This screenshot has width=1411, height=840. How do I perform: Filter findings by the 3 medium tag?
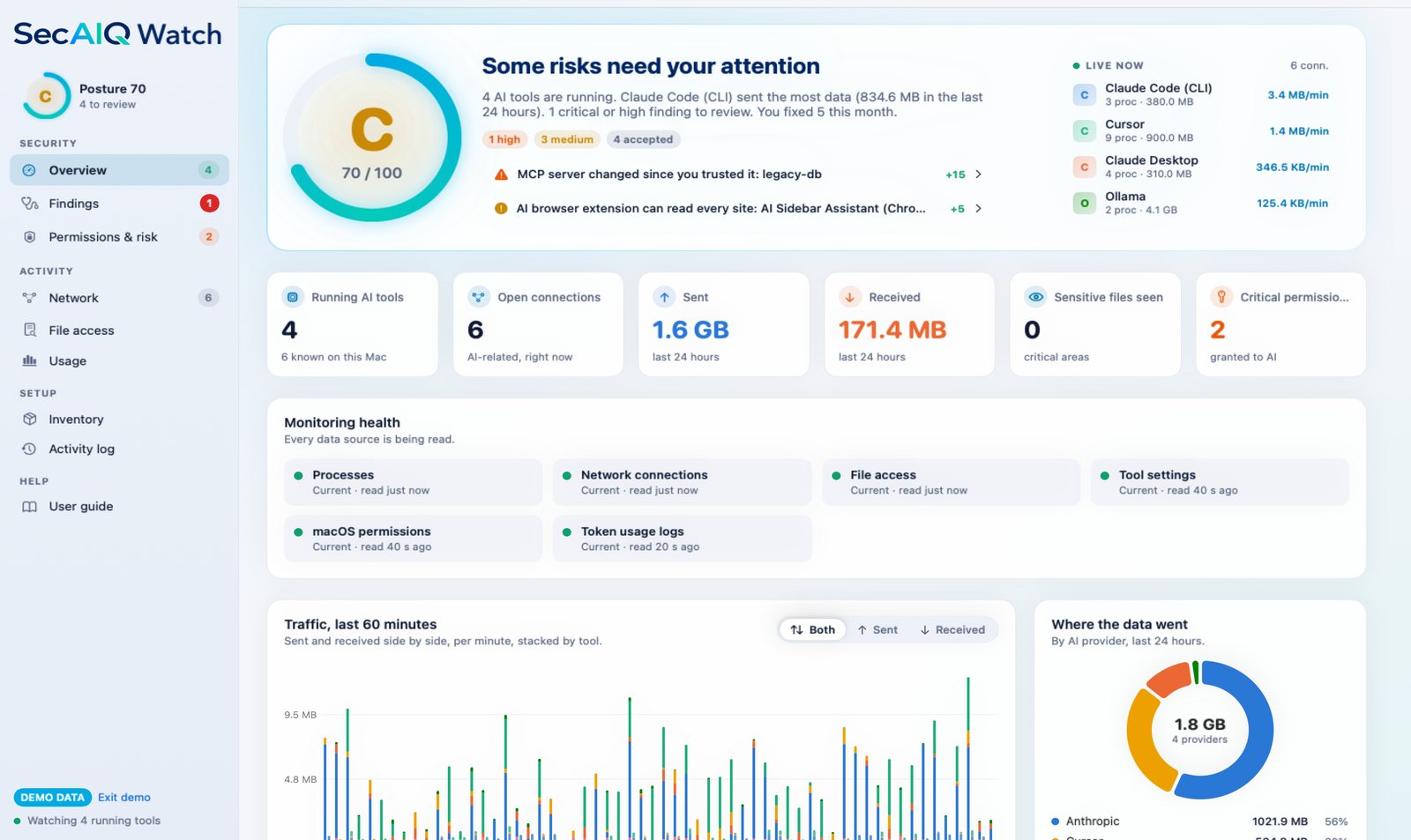point(567,139)
